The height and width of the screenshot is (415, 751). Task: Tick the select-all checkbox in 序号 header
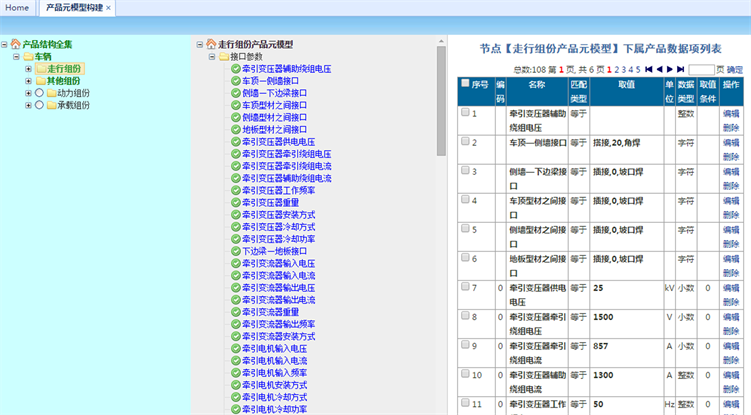coord(465,84)
